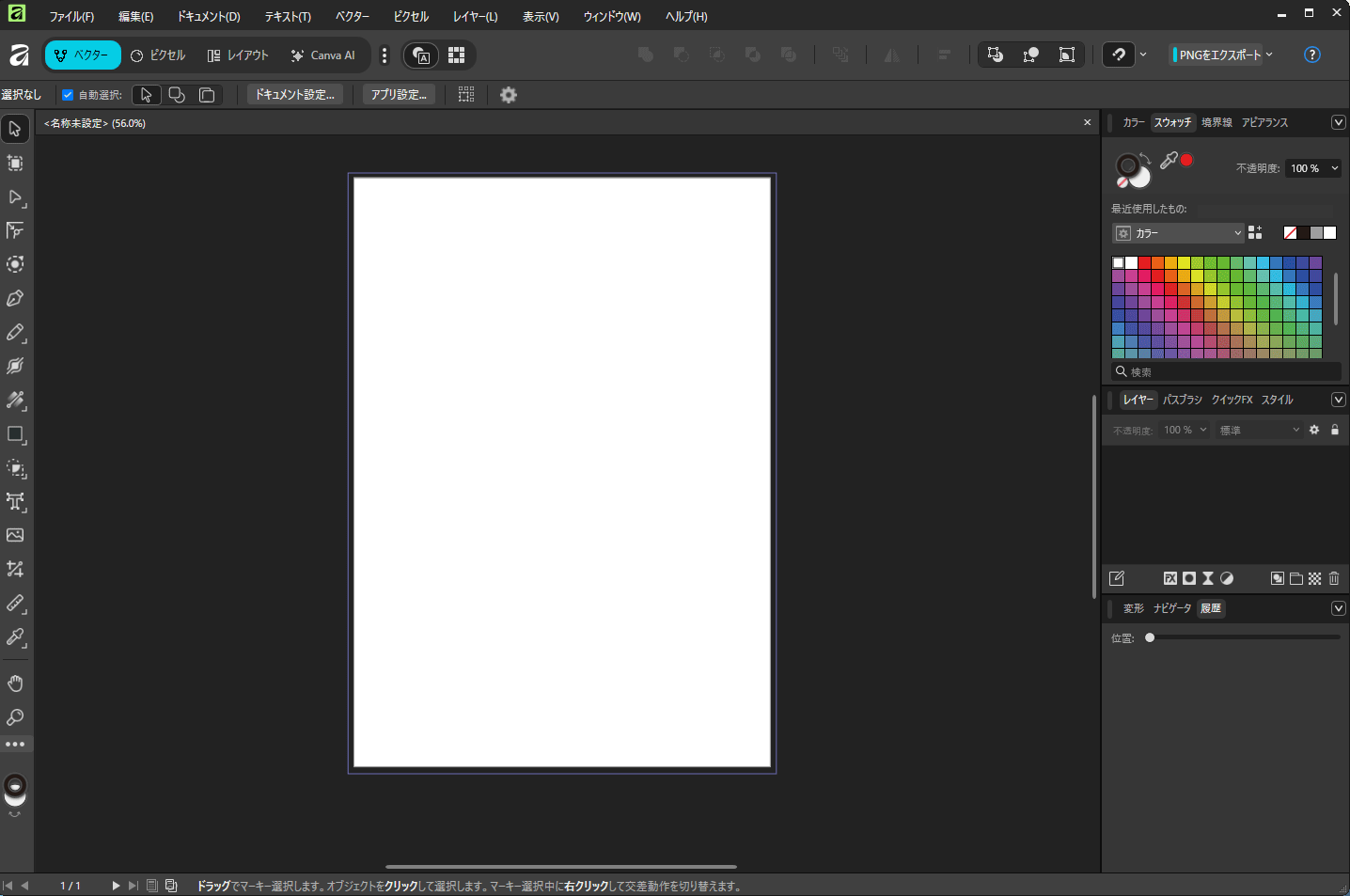
Task: Switch to the ナビゲータ tab
Action: [x=1171, y=608]
